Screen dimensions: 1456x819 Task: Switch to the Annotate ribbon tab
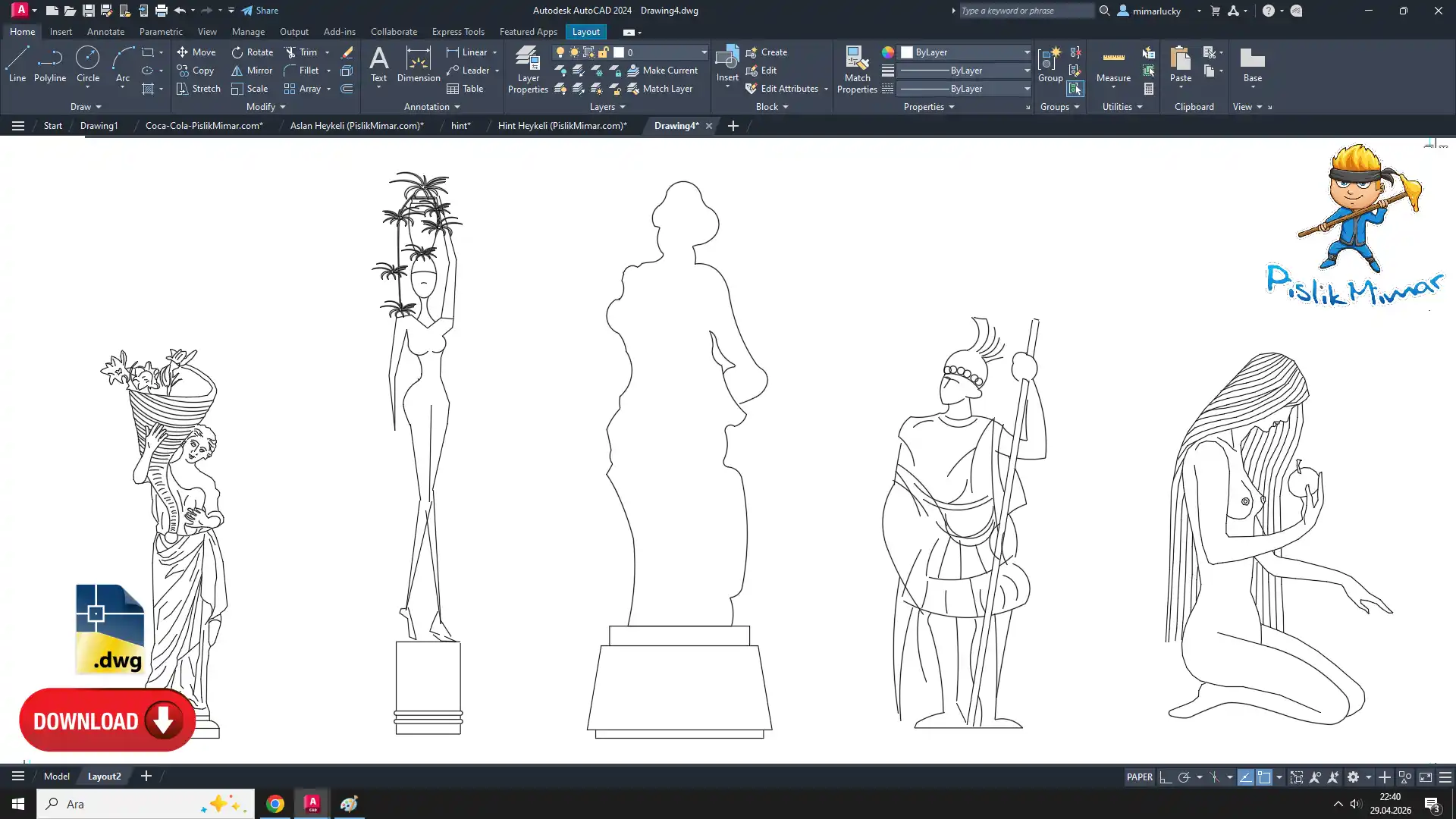click(105, 32)
